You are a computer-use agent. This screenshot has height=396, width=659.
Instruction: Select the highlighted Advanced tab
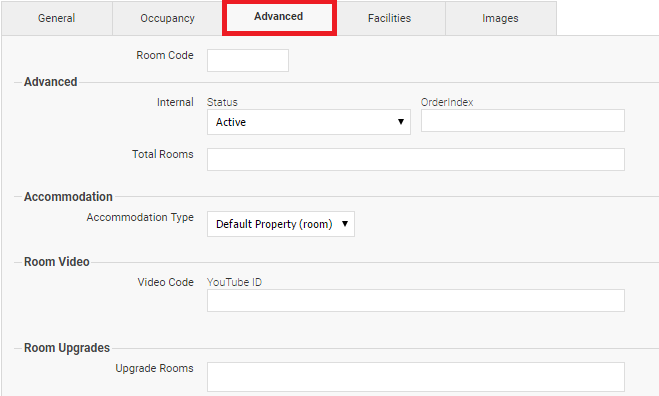(279, 18)
